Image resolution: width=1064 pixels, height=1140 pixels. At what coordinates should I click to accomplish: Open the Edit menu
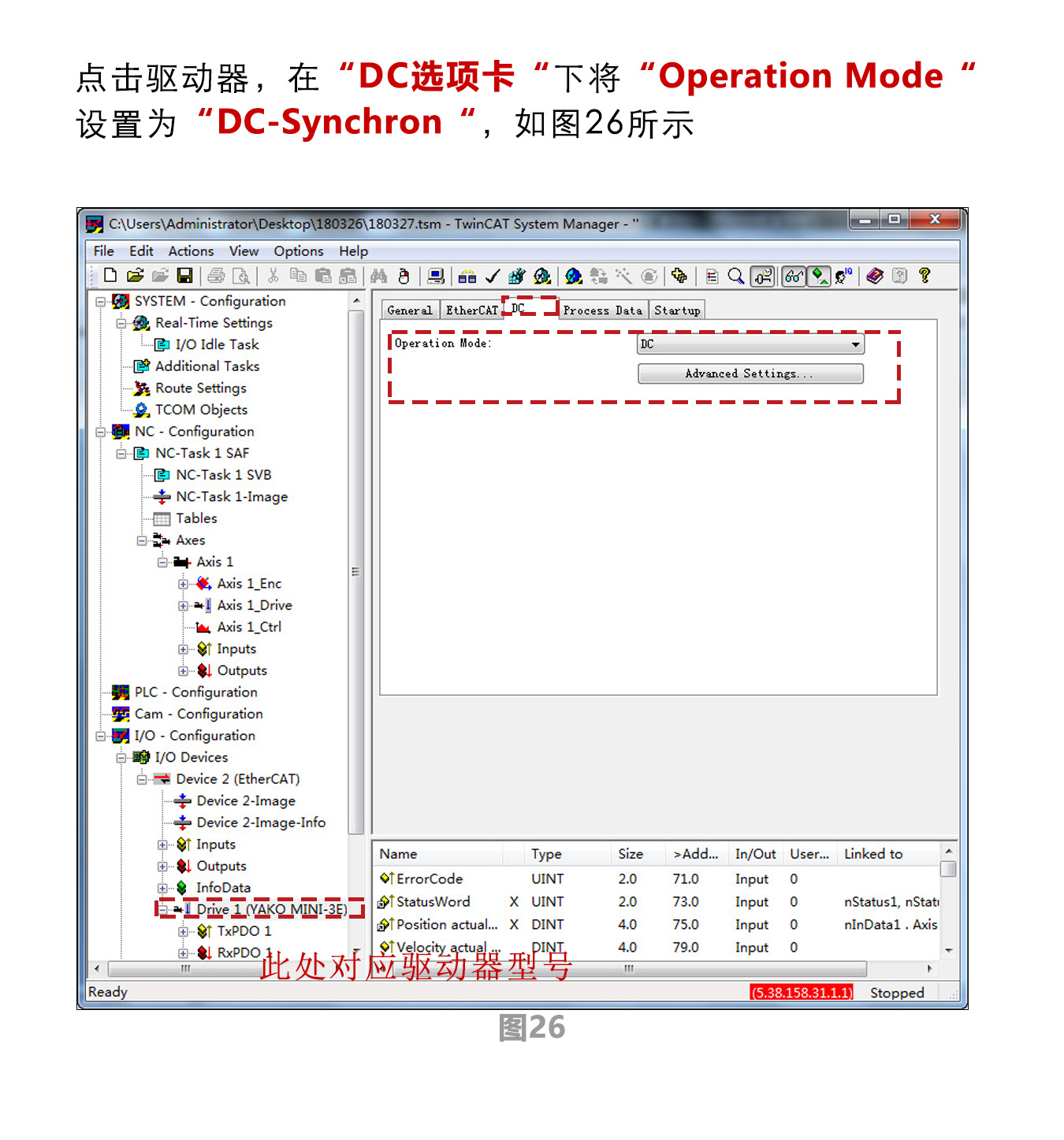tap(141, 251)
